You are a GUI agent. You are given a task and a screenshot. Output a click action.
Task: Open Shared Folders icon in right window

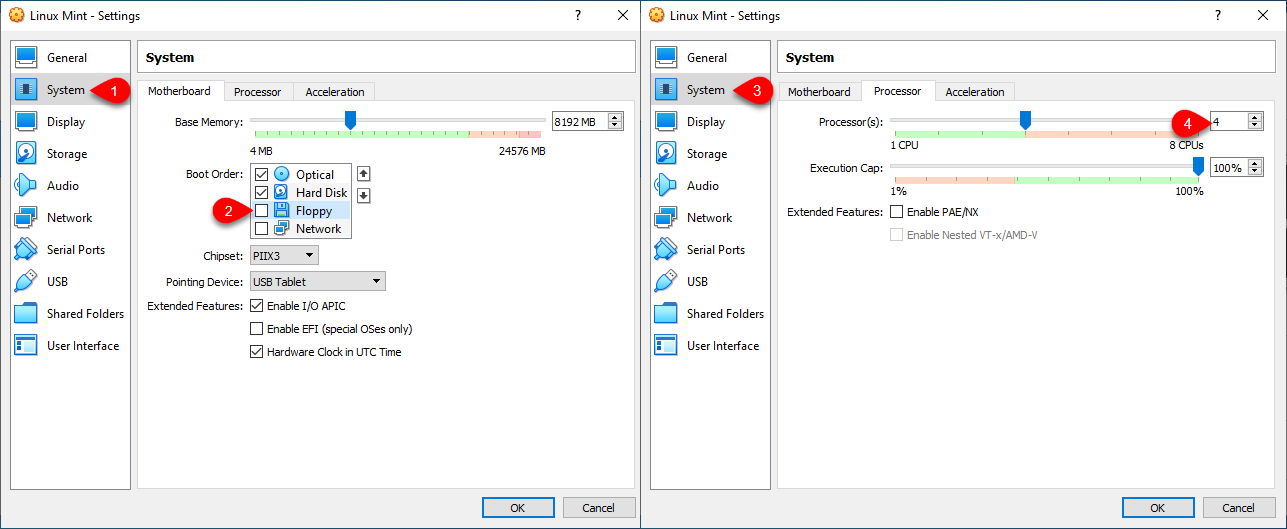pyautogui.click(x=667, y=314)
